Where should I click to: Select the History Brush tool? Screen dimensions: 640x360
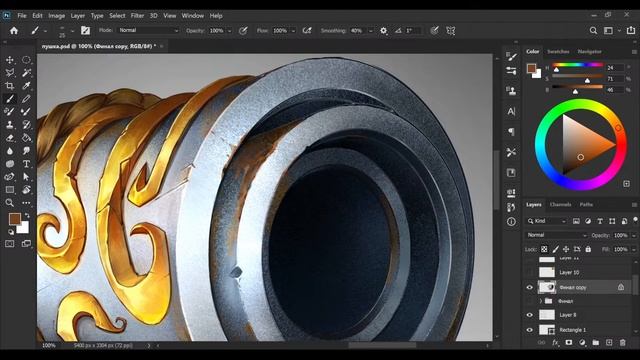[x=26, y=124]
